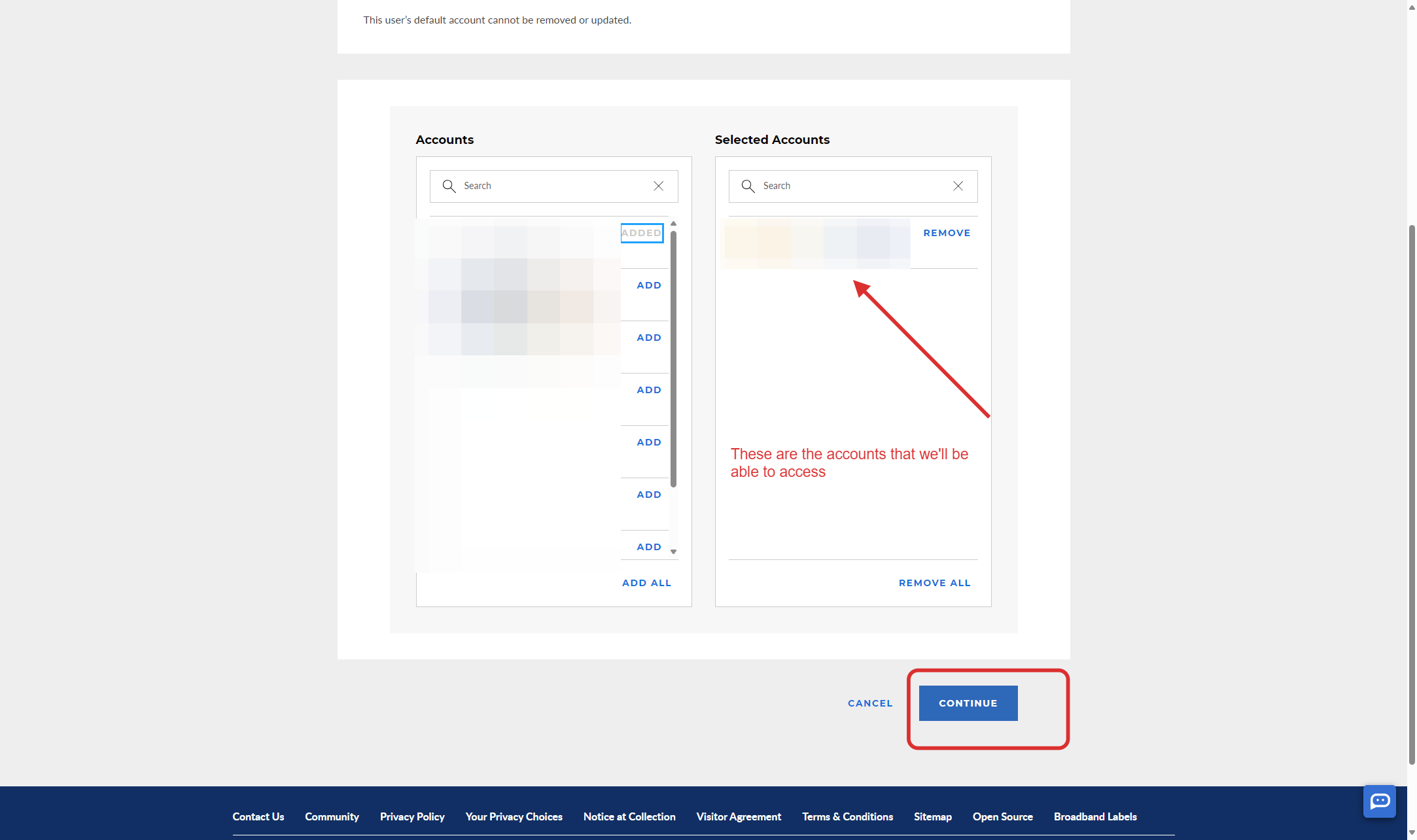This screenshot has width=1417, height=840.
Task: Click REMOVE ALL under Selected Accounts
Action: [934, 583]
